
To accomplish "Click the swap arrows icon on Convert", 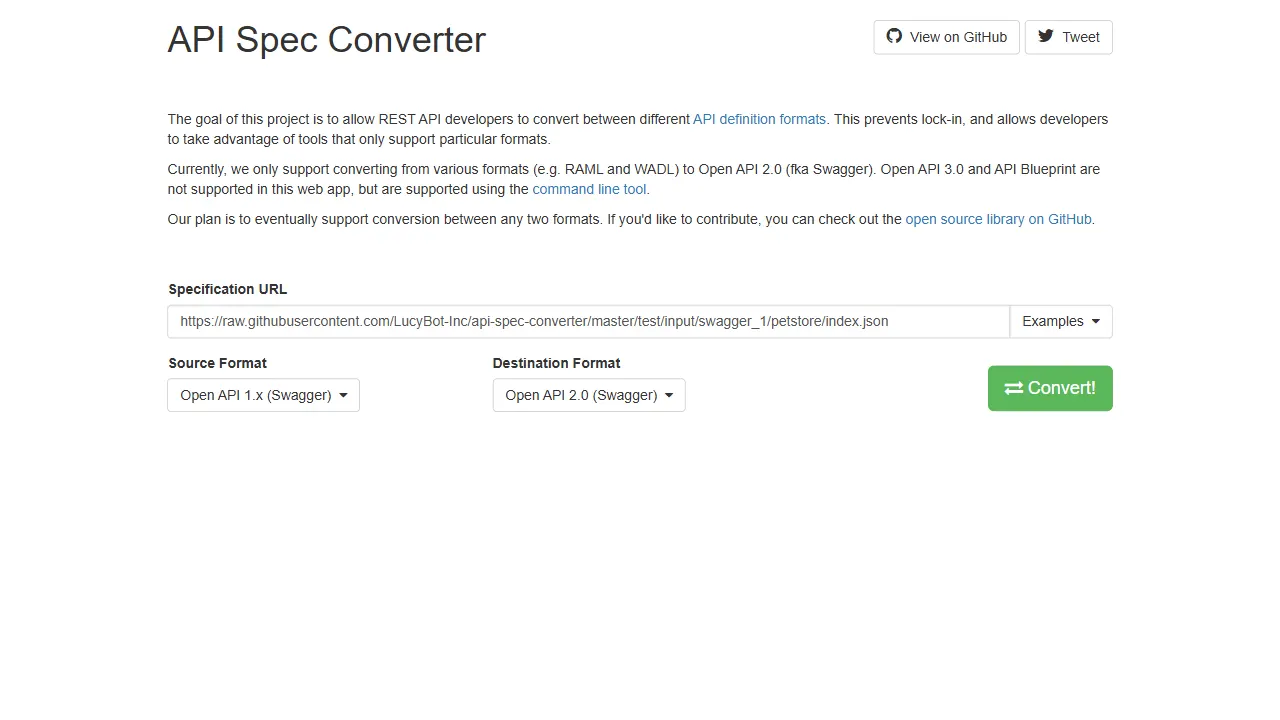I will pos(1014,388).
